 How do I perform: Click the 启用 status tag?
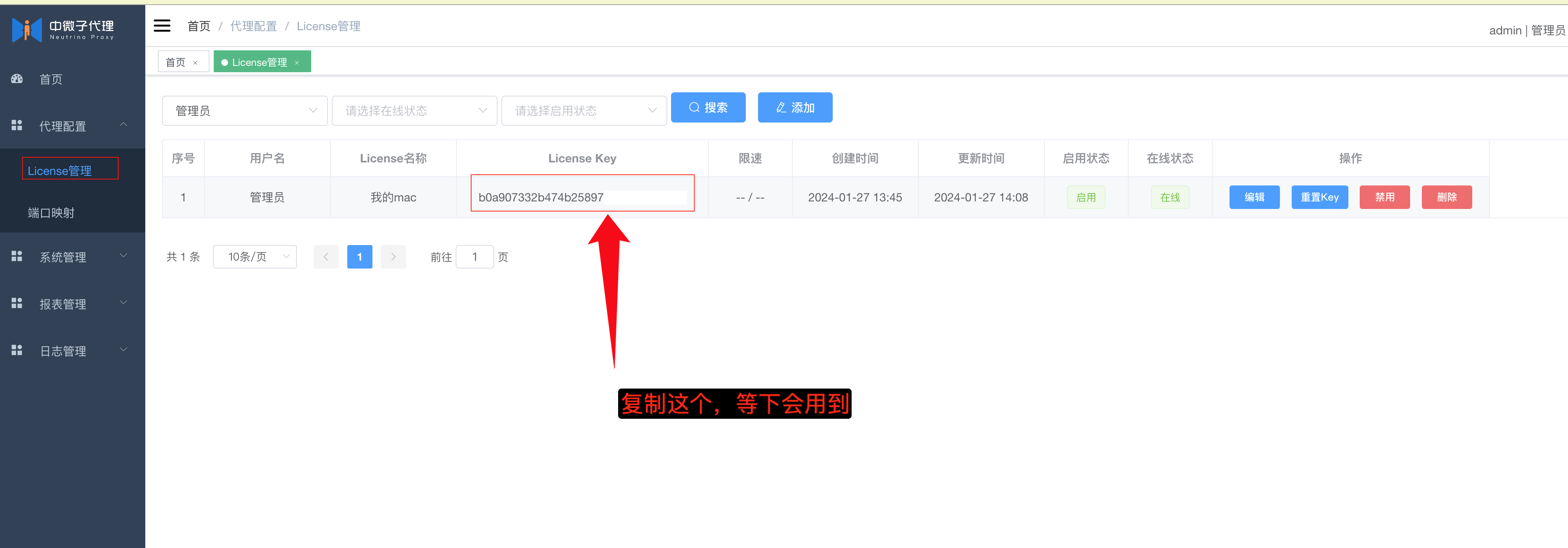(x=1086, y=197)
